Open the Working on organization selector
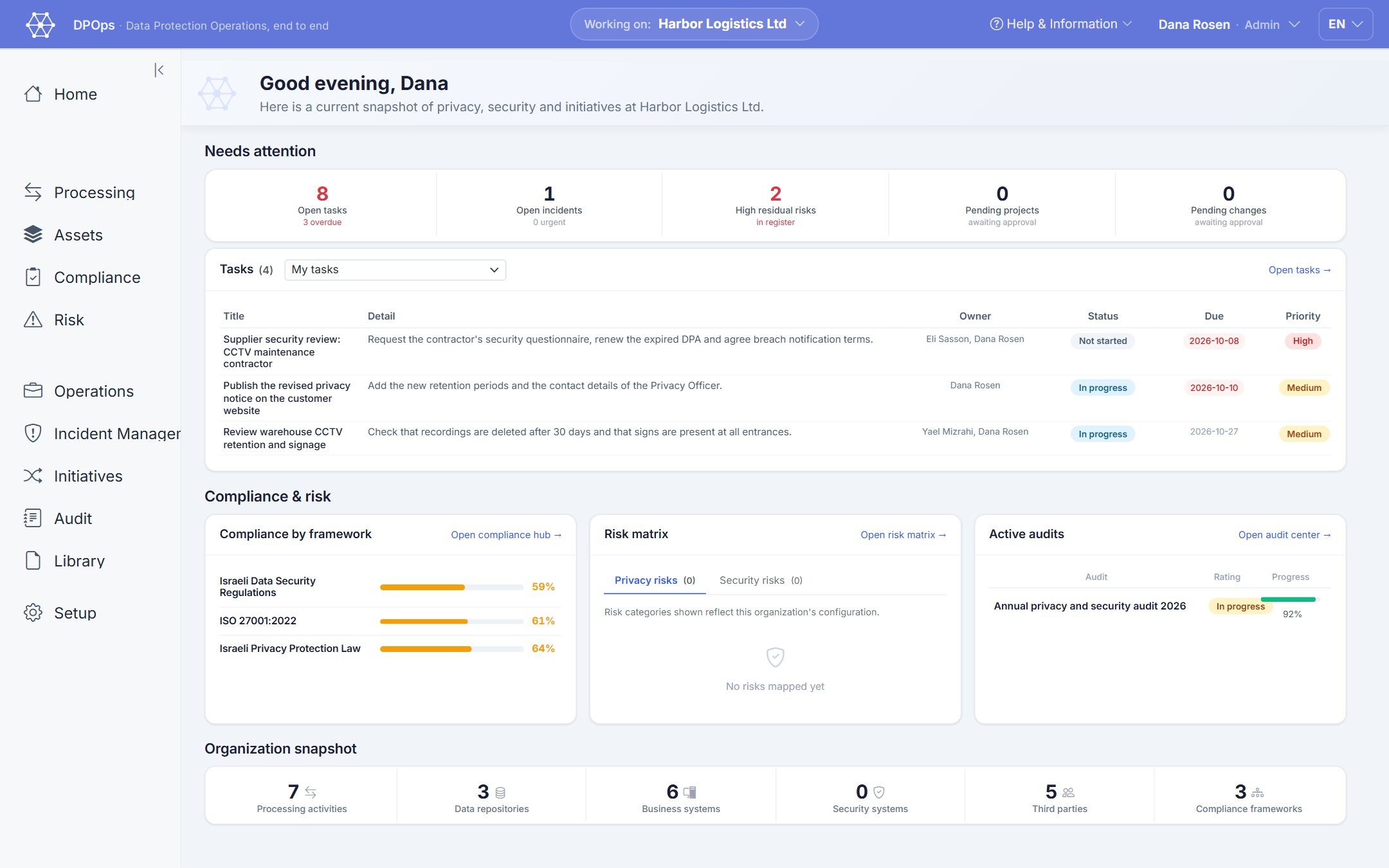Screen dimensions: 1389x868 pos(694,24)
